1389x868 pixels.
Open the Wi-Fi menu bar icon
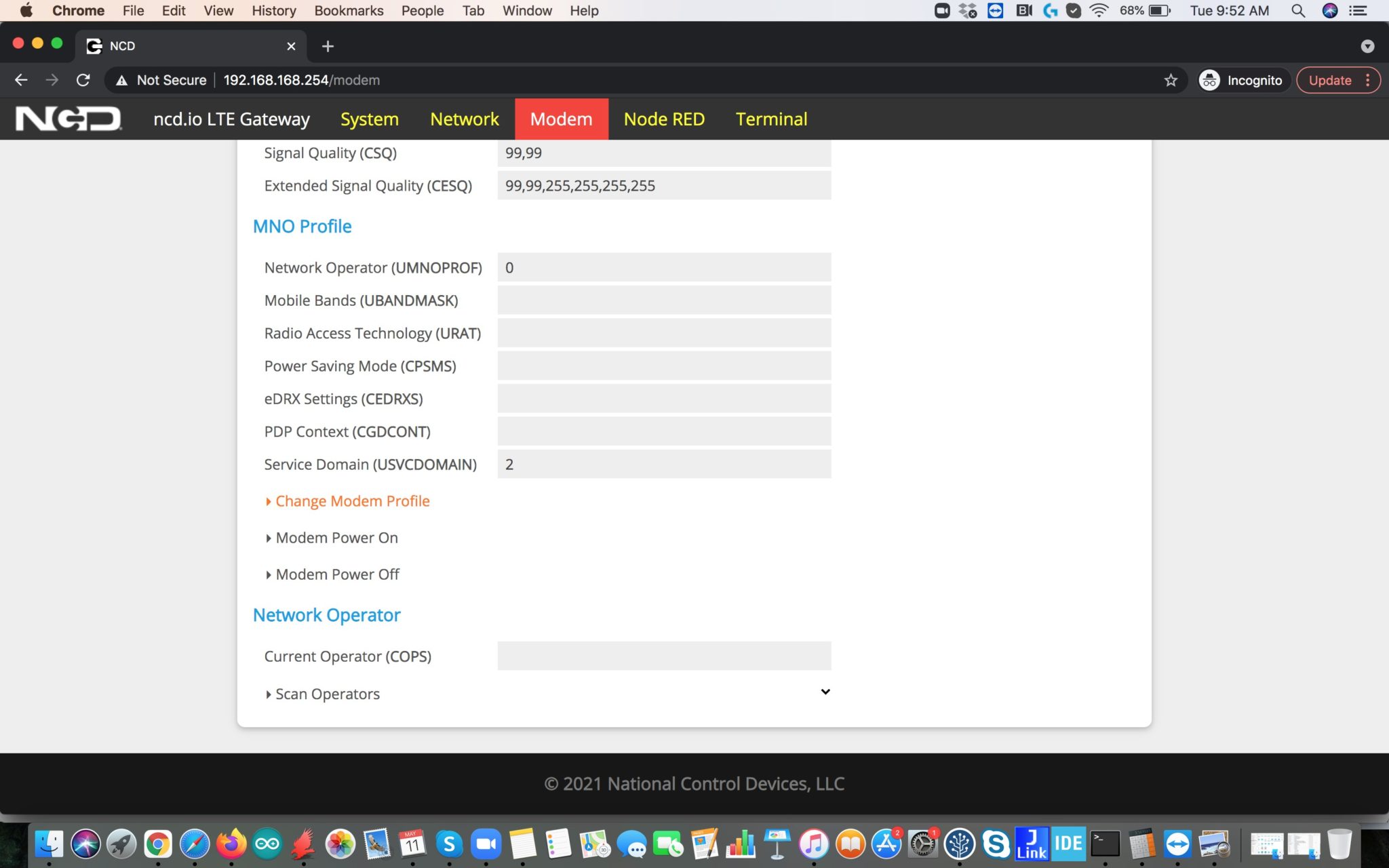tap(1097, 10)
